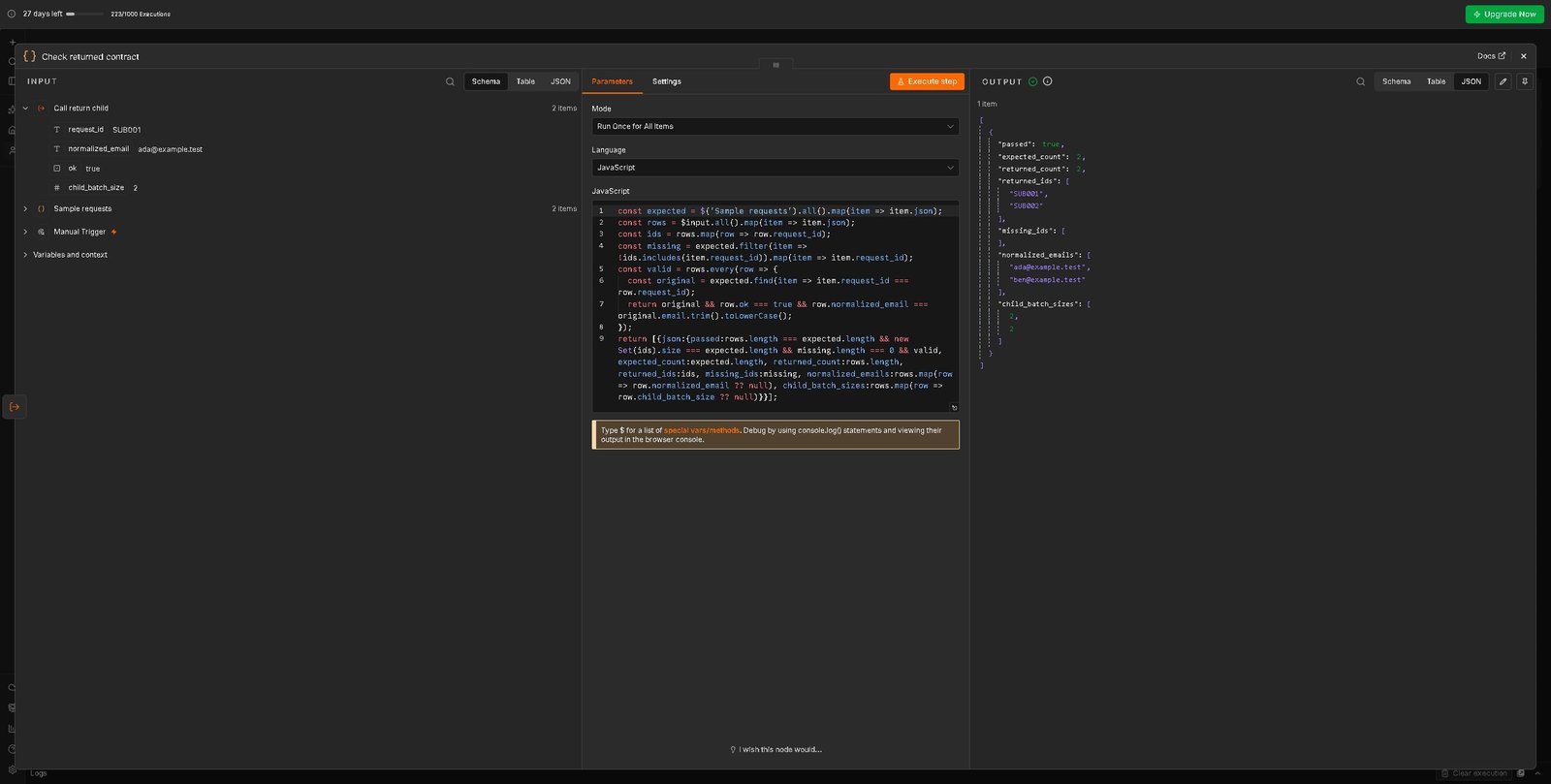Click the info icon next to OUTPUT
Screen dimensions: 1551x784
pos(1047,81)
